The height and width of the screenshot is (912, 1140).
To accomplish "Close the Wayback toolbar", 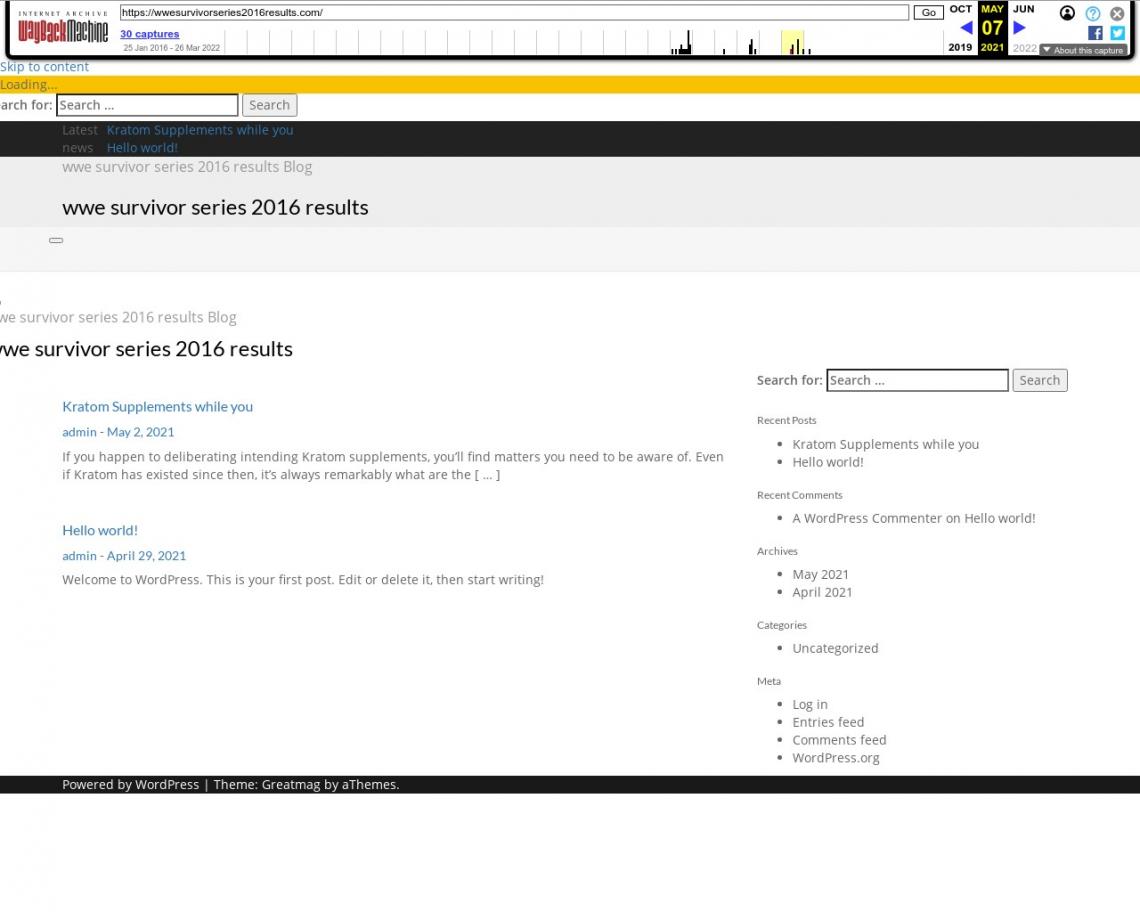I will click(x=1117, y=13).
